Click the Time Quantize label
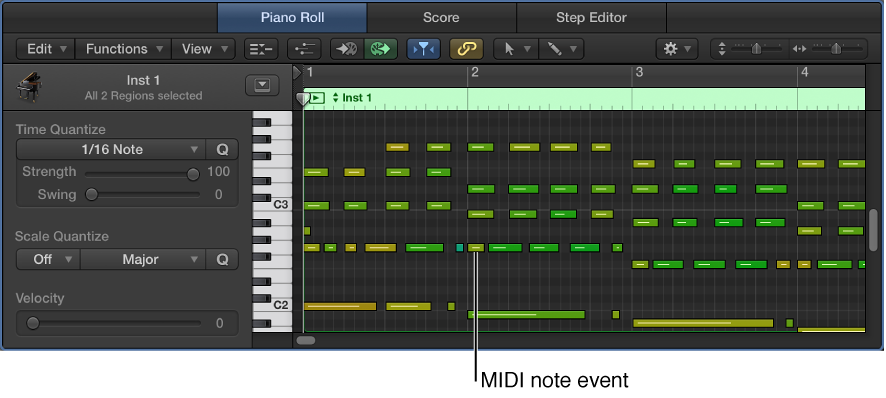Viewport: 886px width, 398px height. pyautogui.click(x=60, y=129)
